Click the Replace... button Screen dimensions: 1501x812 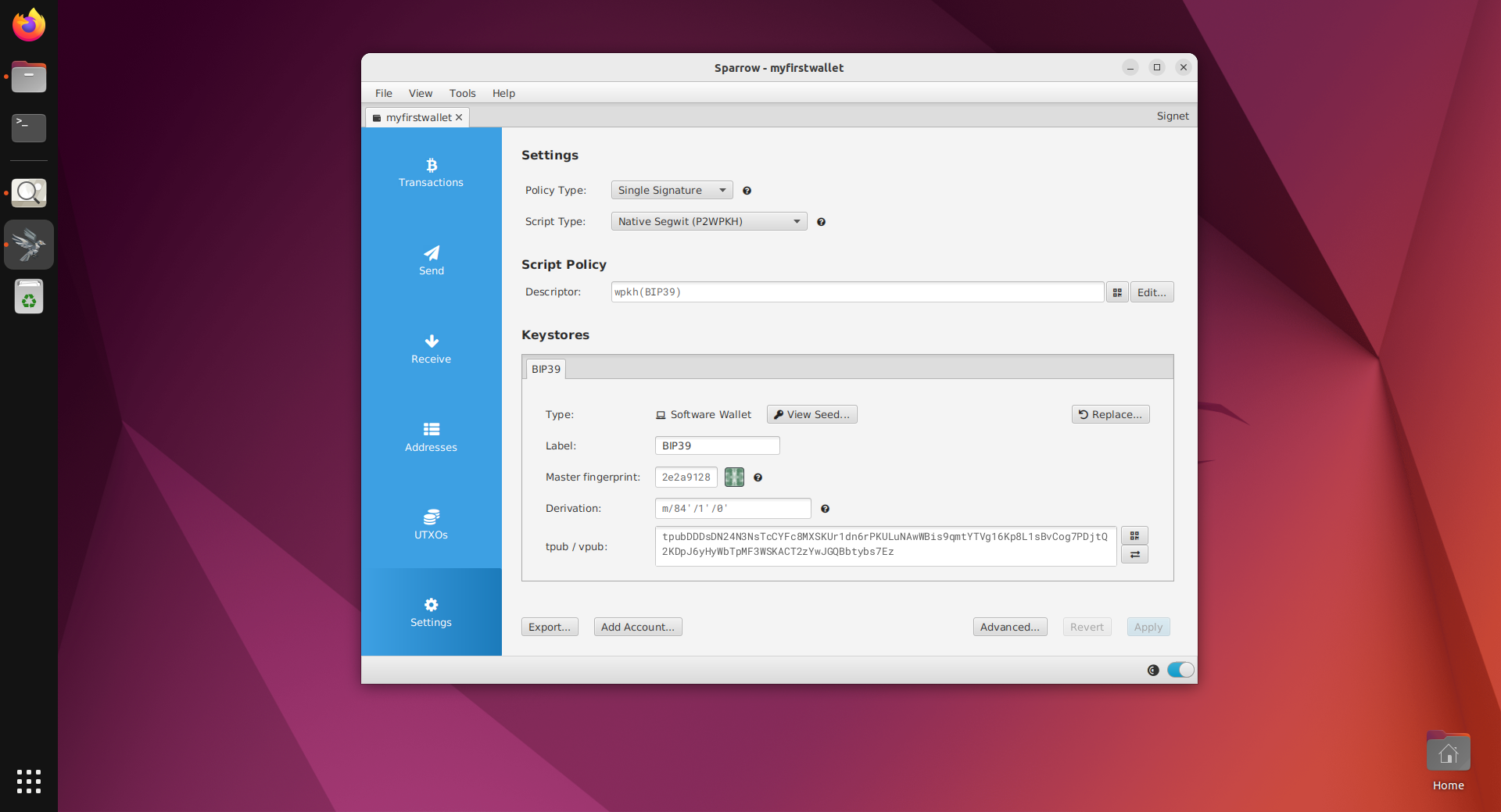(1110, 414)
